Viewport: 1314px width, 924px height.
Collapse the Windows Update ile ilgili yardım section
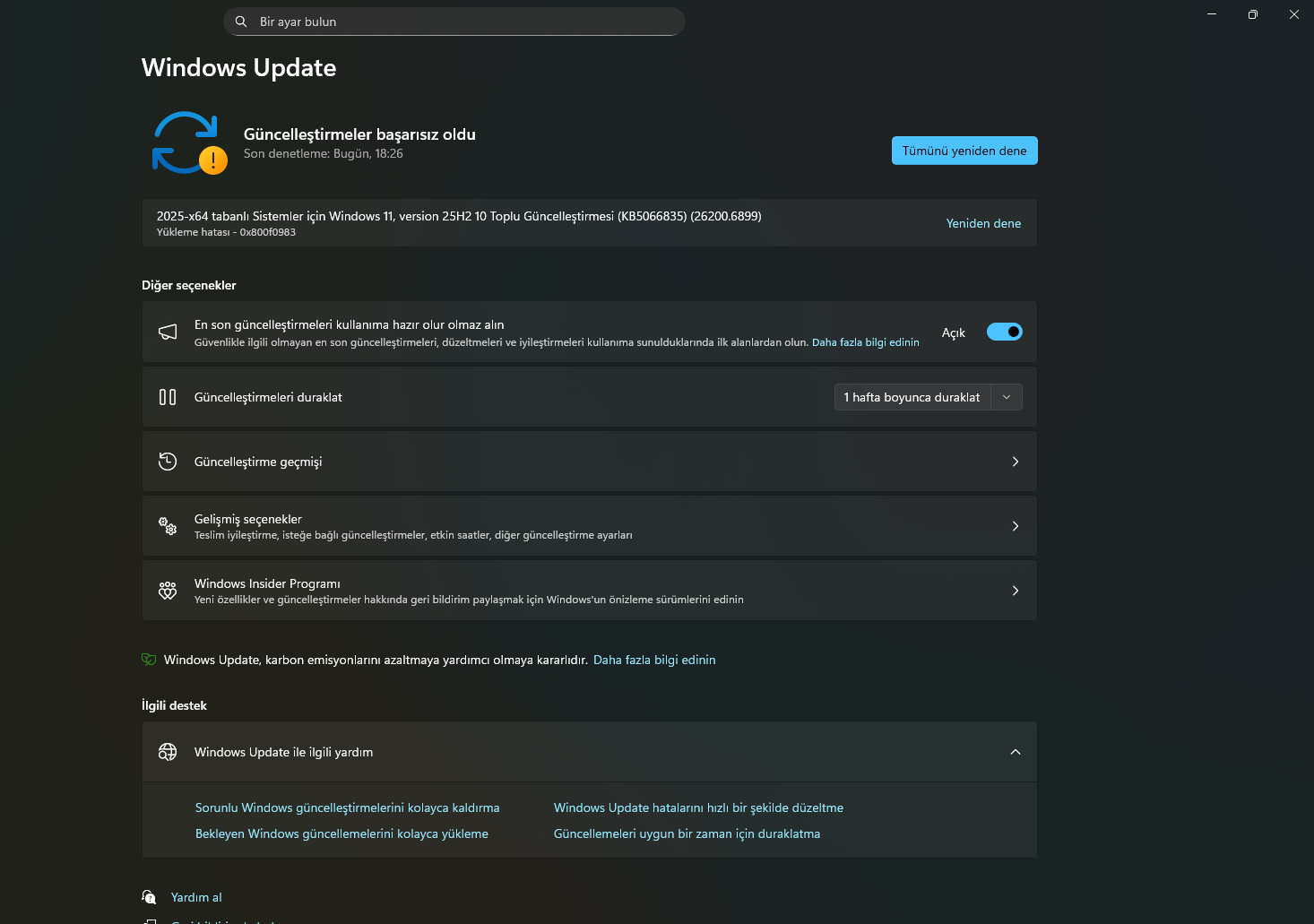click(x=1016, y=752)
